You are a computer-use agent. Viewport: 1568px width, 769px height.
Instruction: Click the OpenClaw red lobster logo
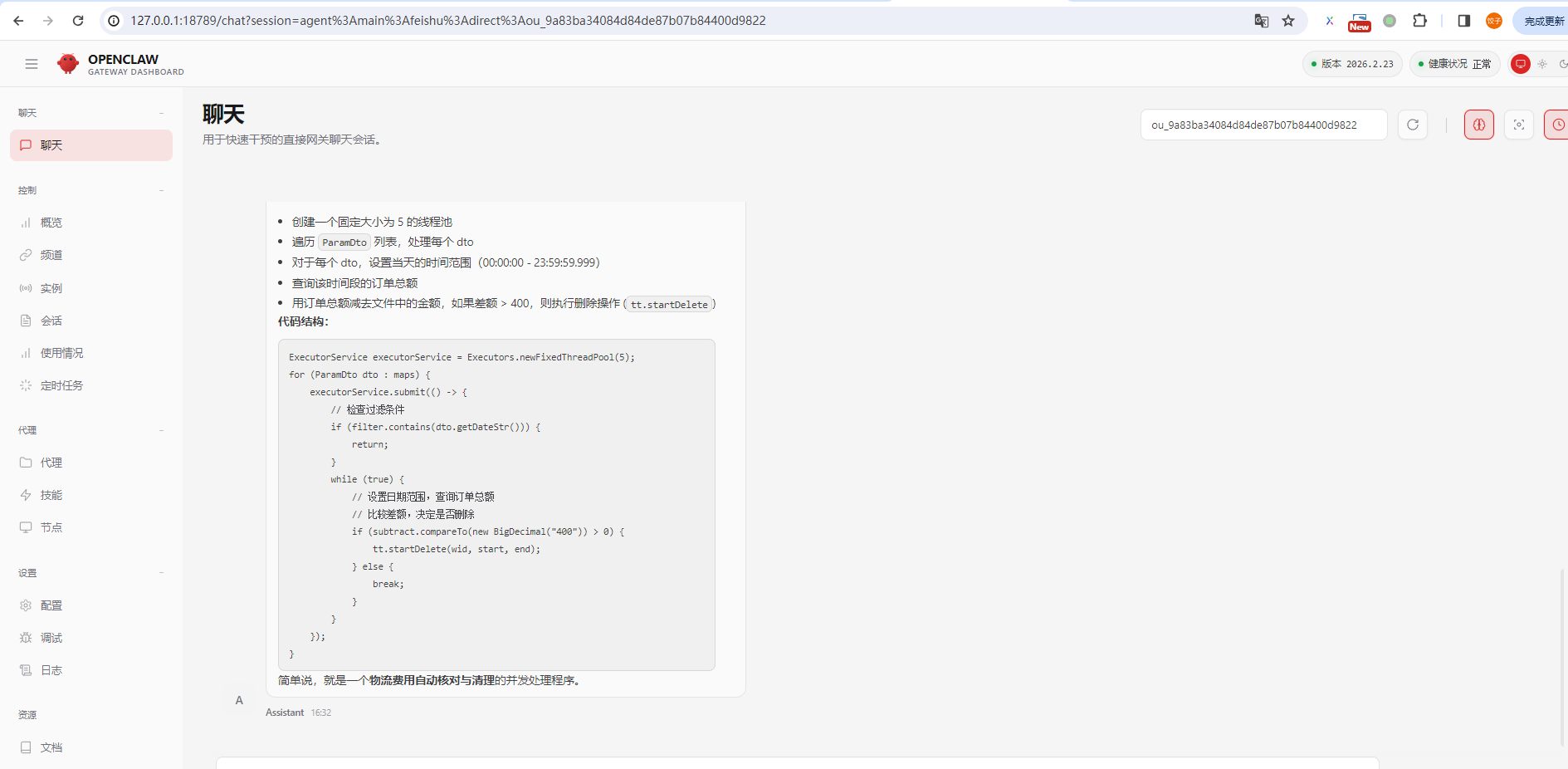(68, 64)
